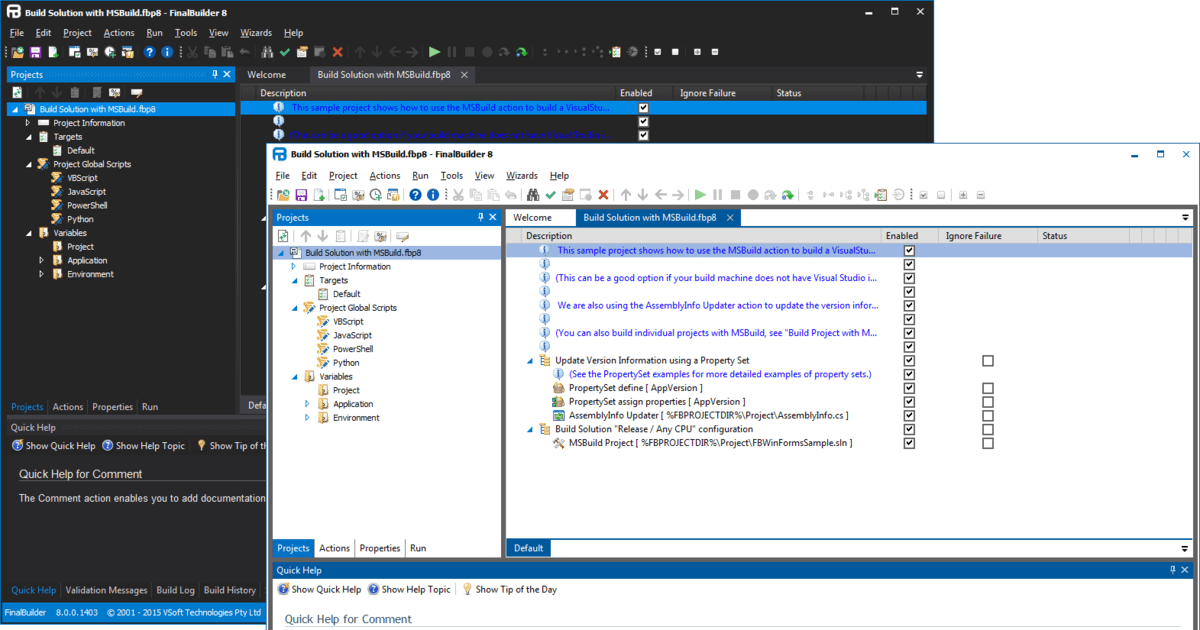This screenshot has height=630, width=1200.
Task: Open search with the binoculars icon
Action: 532,194
